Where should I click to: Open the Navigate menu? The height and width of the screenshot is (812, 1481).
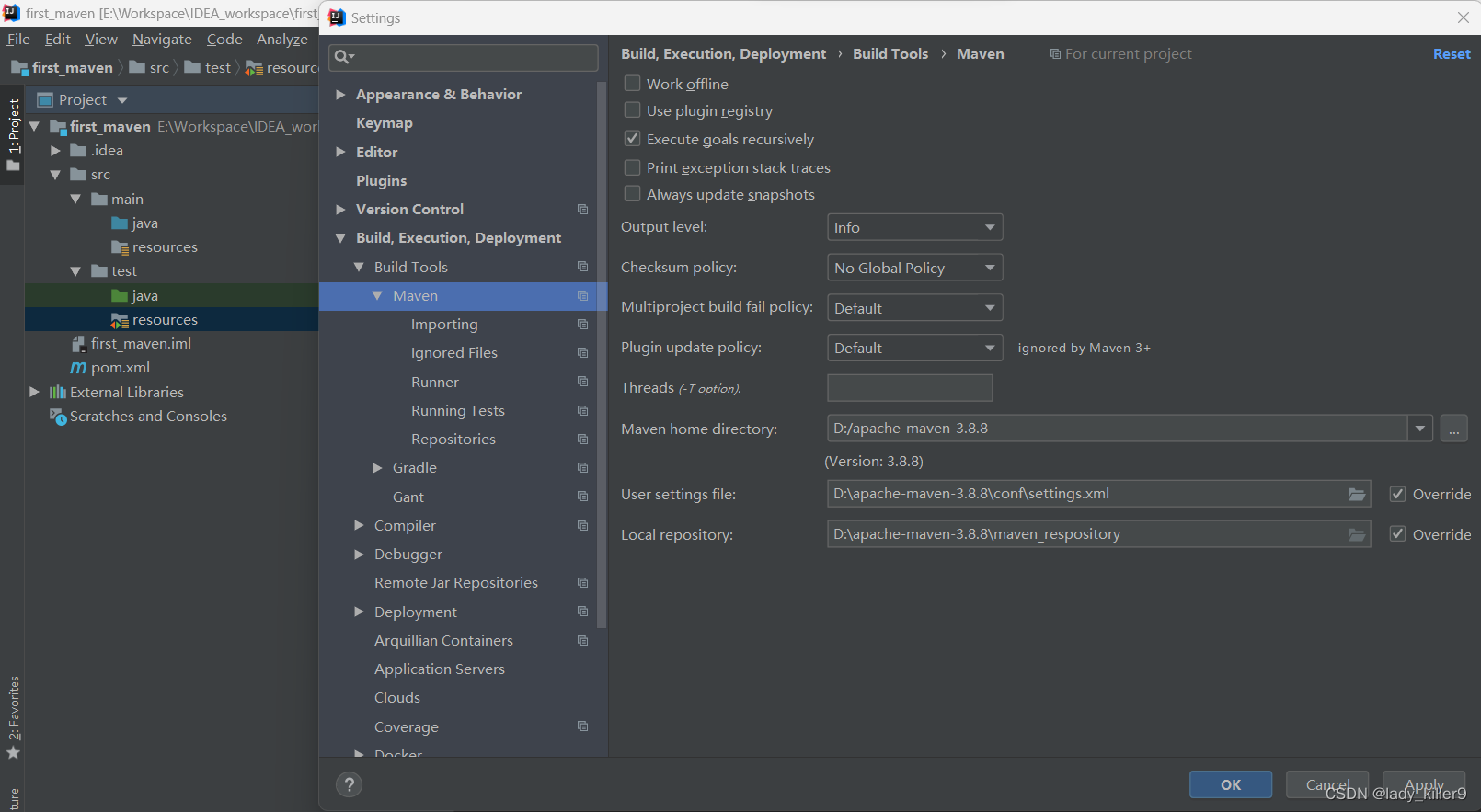pyautogui.click(x=162, y=39)
